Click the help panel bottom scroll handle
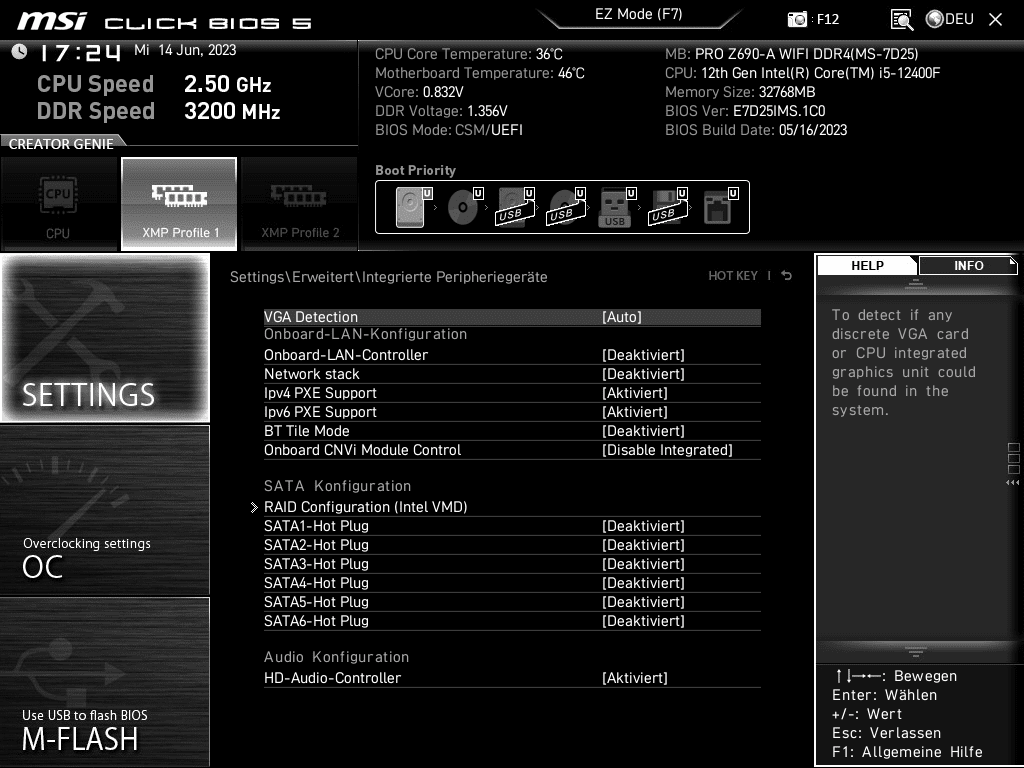The width and height of the screenshot is (1024, 768). point(916,651)
